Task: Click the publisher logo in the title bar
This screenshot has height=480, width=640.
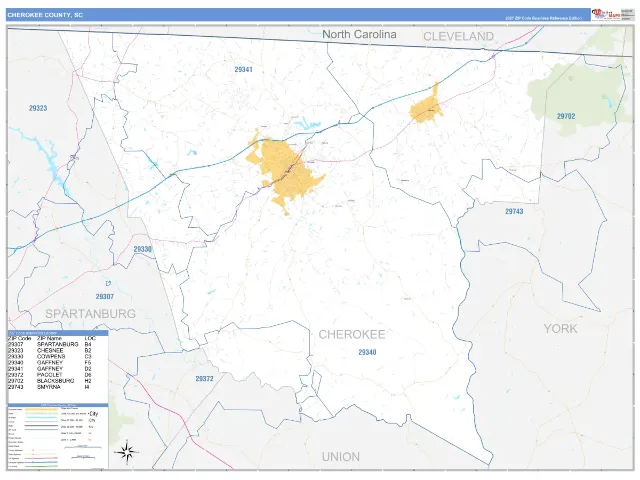Action: (606, 14)
